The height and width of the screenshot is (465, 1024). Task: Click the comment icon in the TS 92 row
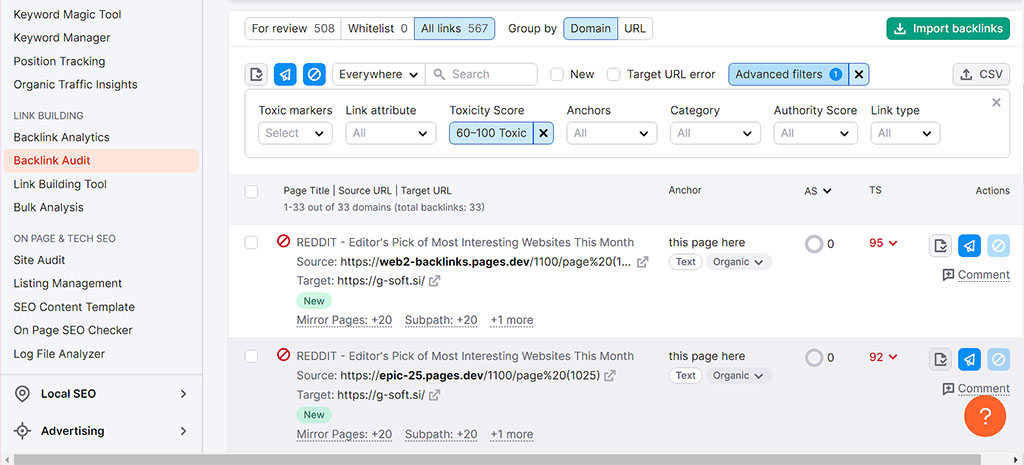click(x=948, y=389)
